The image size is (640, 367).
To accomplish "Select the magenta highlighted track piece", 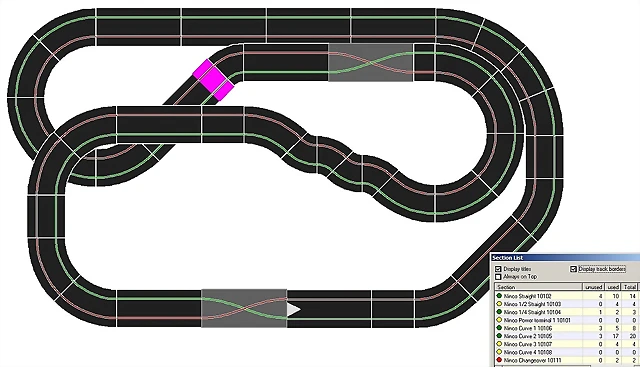I will click(x=213, y=80).
